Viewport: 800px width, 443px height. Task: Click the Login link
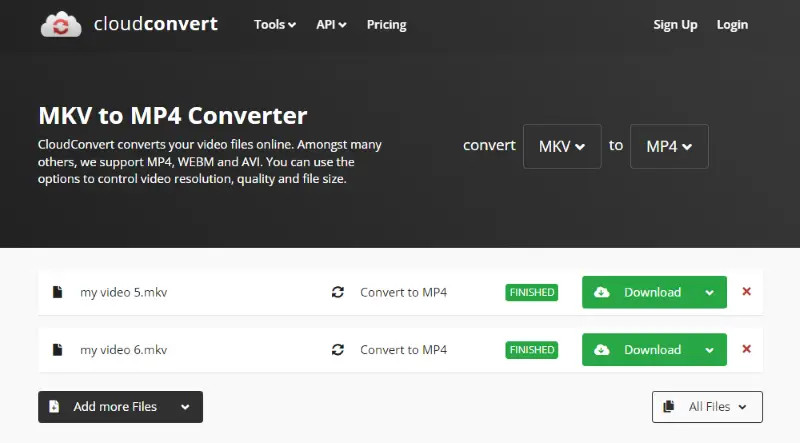(x=732, y=24)
